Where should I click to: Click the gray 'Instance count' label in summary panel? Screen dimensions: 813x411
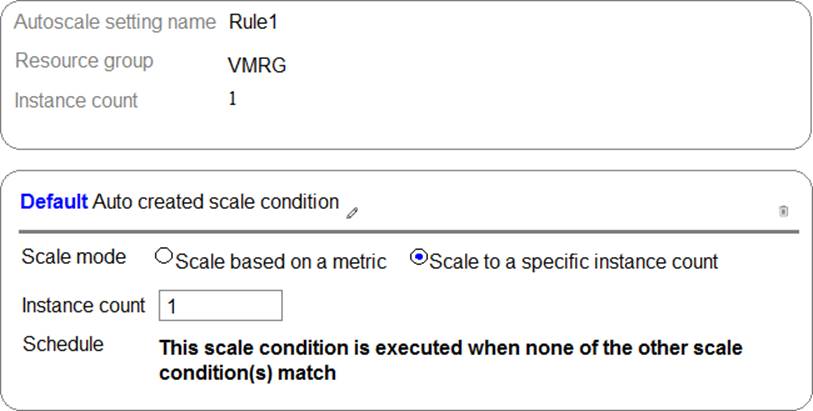(x=76, y=101)
